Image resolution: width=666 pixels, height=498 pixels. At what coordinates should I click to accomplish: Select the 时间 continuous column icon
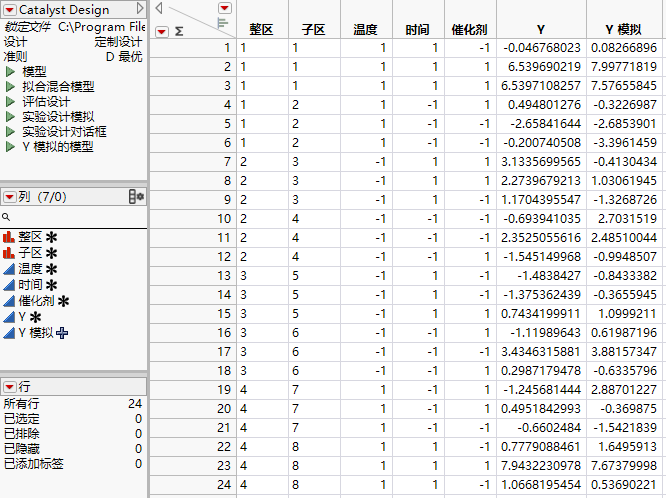(9, 285)
